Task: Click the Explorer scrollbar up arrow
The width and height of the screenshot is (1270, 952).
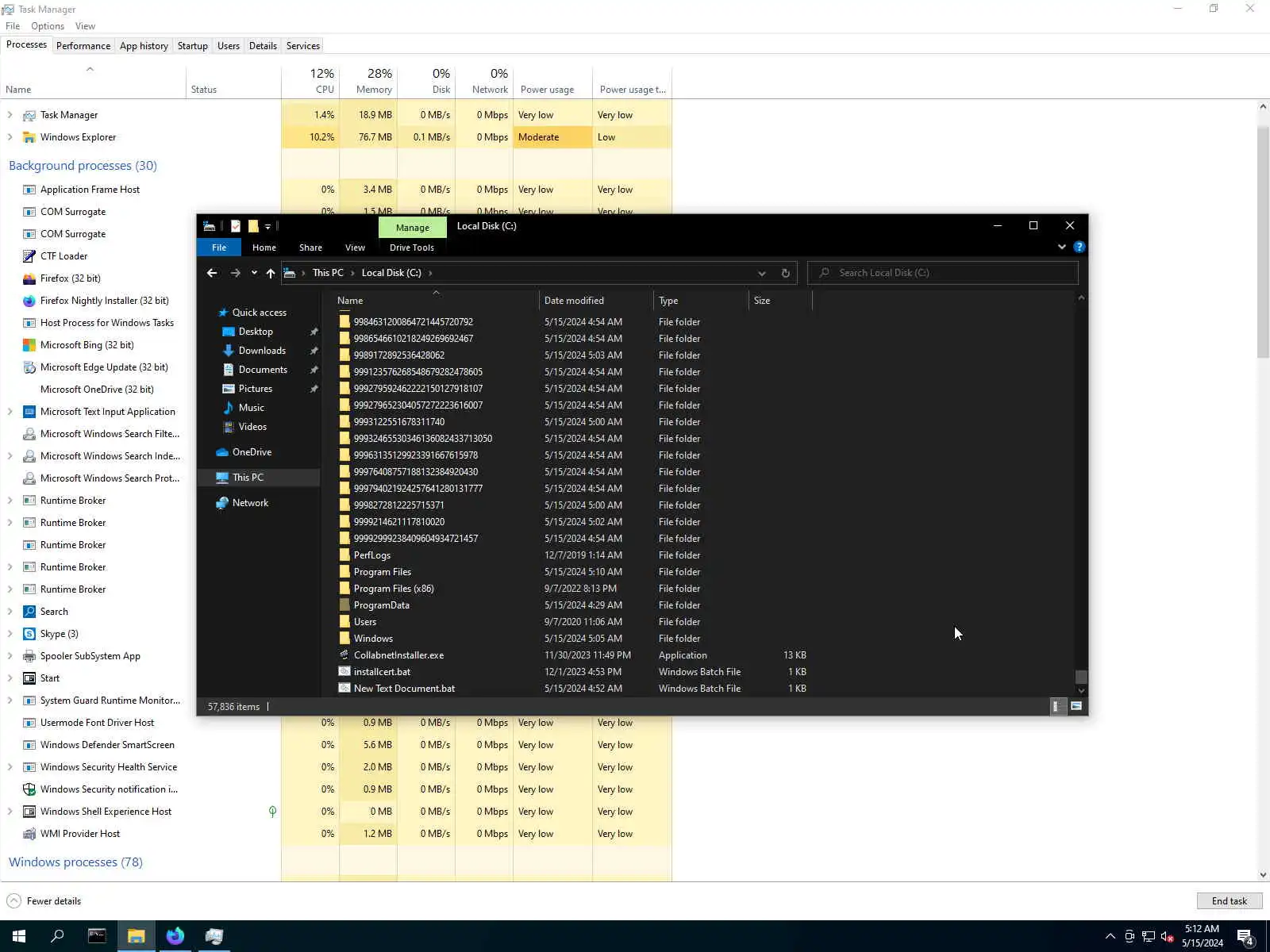Action: (1081, 298)
